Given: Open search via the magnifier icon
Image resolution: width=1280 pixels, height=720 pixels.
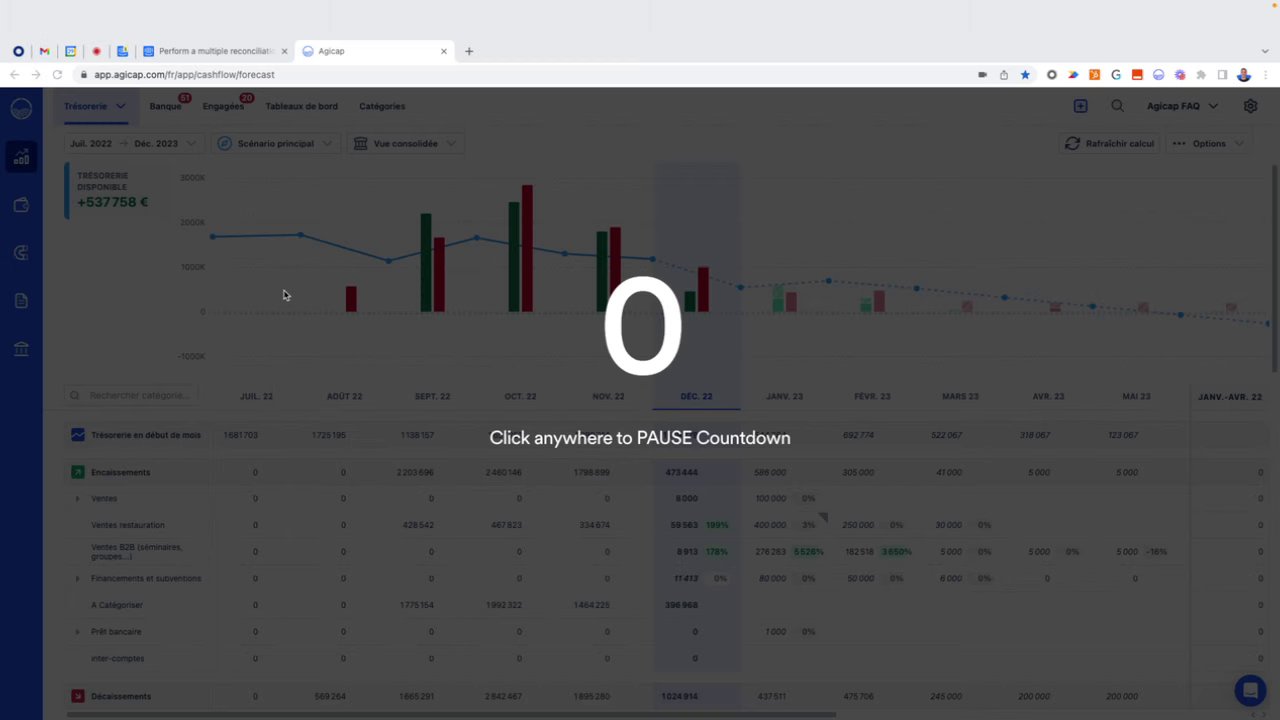Looking at the screenshot, I should coord(1117,106).
